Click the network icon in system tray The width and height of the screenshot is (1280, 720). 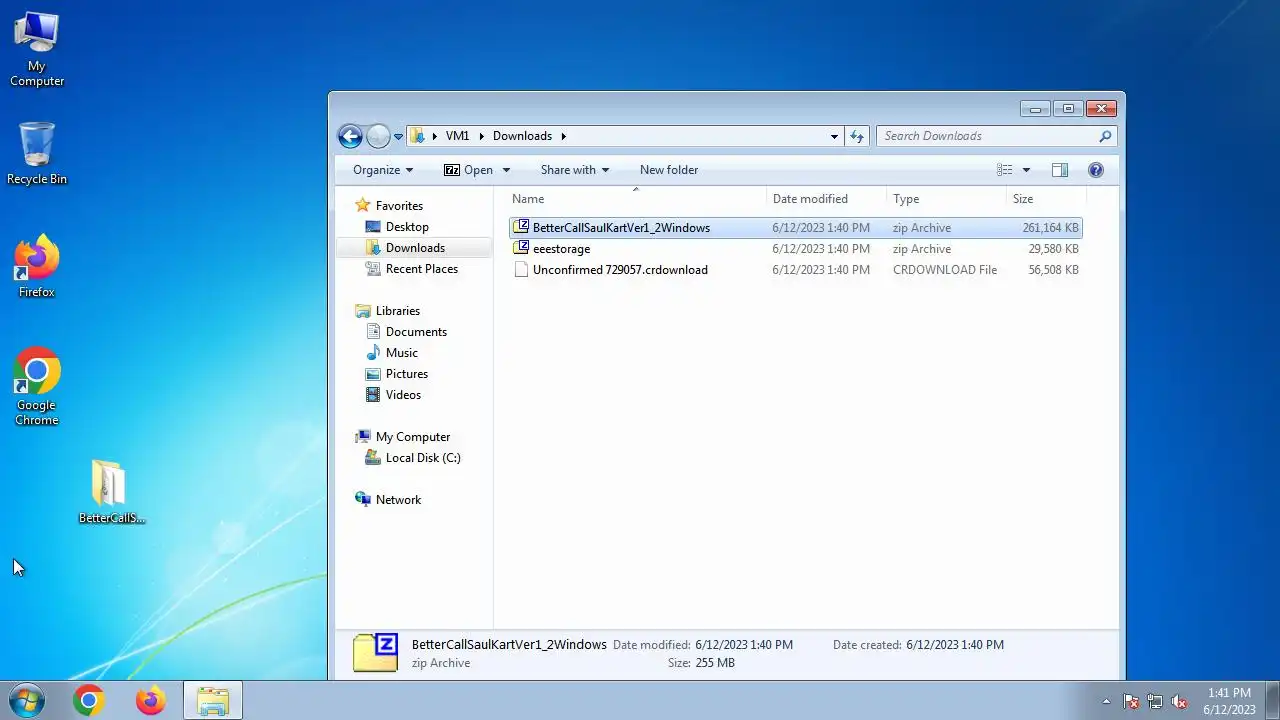pos(1155,701)
